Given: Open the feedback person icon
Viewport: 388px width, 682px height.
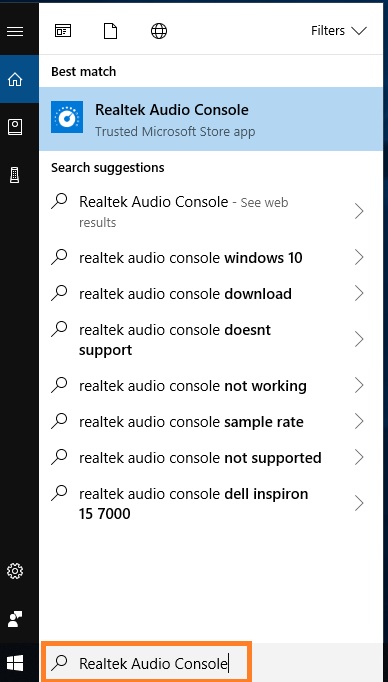Looking at the screenshot, I should [x=15, y=618].
